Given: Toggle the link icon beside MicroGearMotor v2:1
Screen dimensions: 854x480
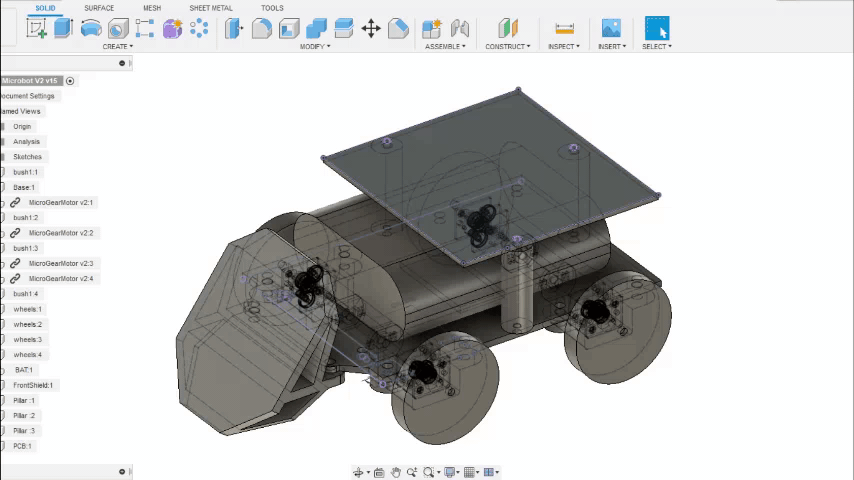Looking at the screenshot, I should [x=15, y=202].
